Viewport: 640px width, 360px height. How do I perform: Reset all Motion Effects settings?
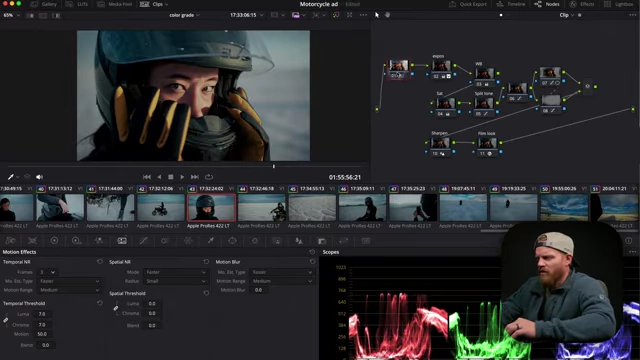[x=312, y=252]
